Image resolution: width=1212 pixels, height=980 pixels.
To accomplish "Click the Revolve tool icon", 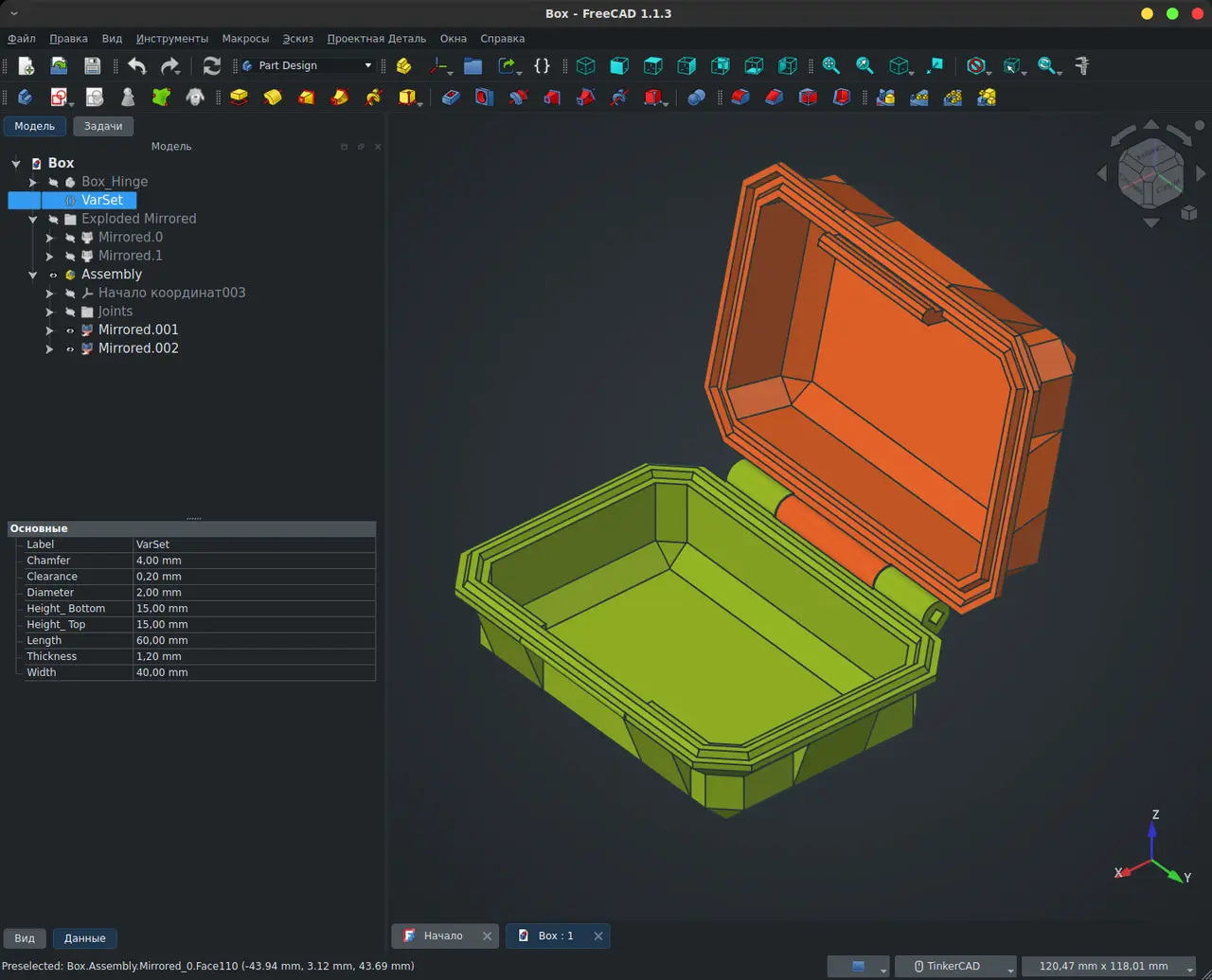I will [273, 97].
